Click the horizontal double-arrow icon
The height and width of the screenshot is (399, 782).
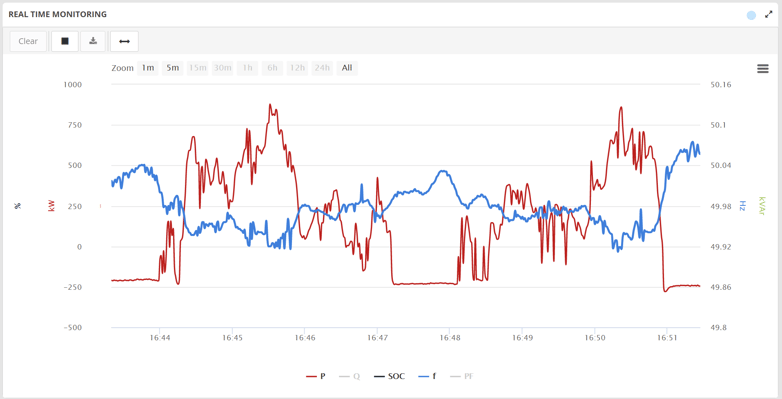[124, 41]
